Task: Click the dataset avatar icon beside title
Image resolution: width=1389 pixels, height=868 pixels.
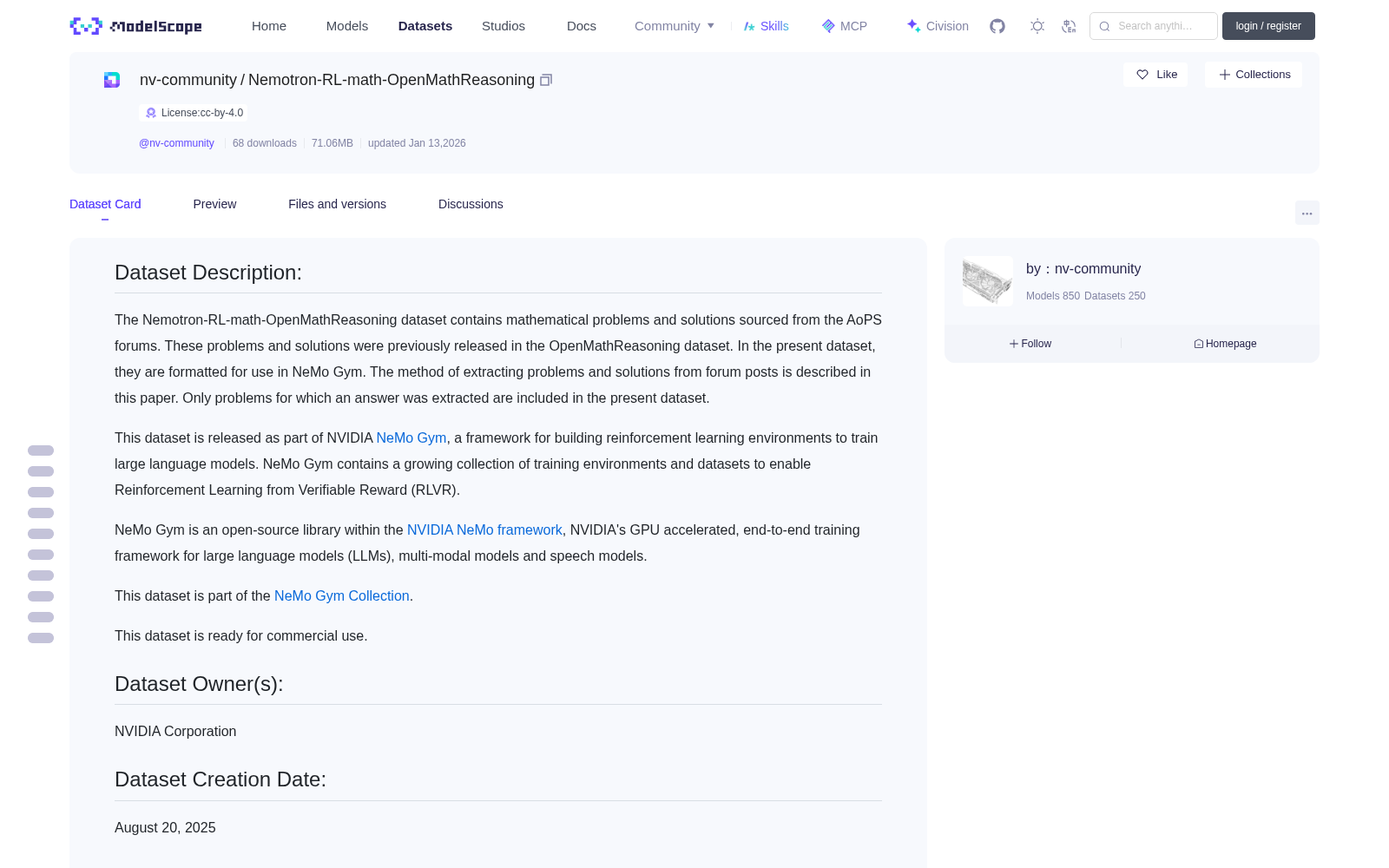Action: (112, 80)
